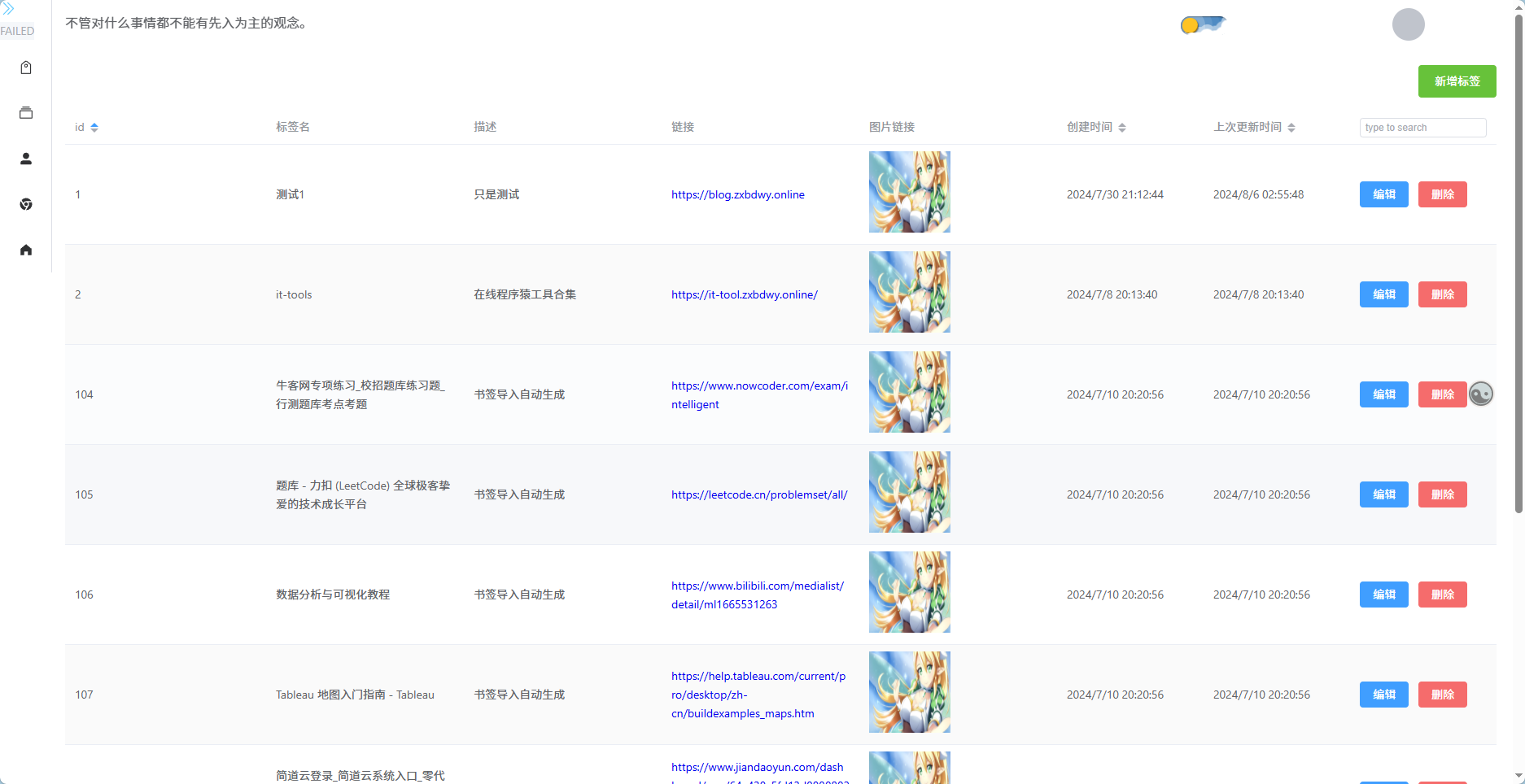Toggle the day/night theme switch
The height and width of the screenshot is (784, 1525).
pos(1203,24)
